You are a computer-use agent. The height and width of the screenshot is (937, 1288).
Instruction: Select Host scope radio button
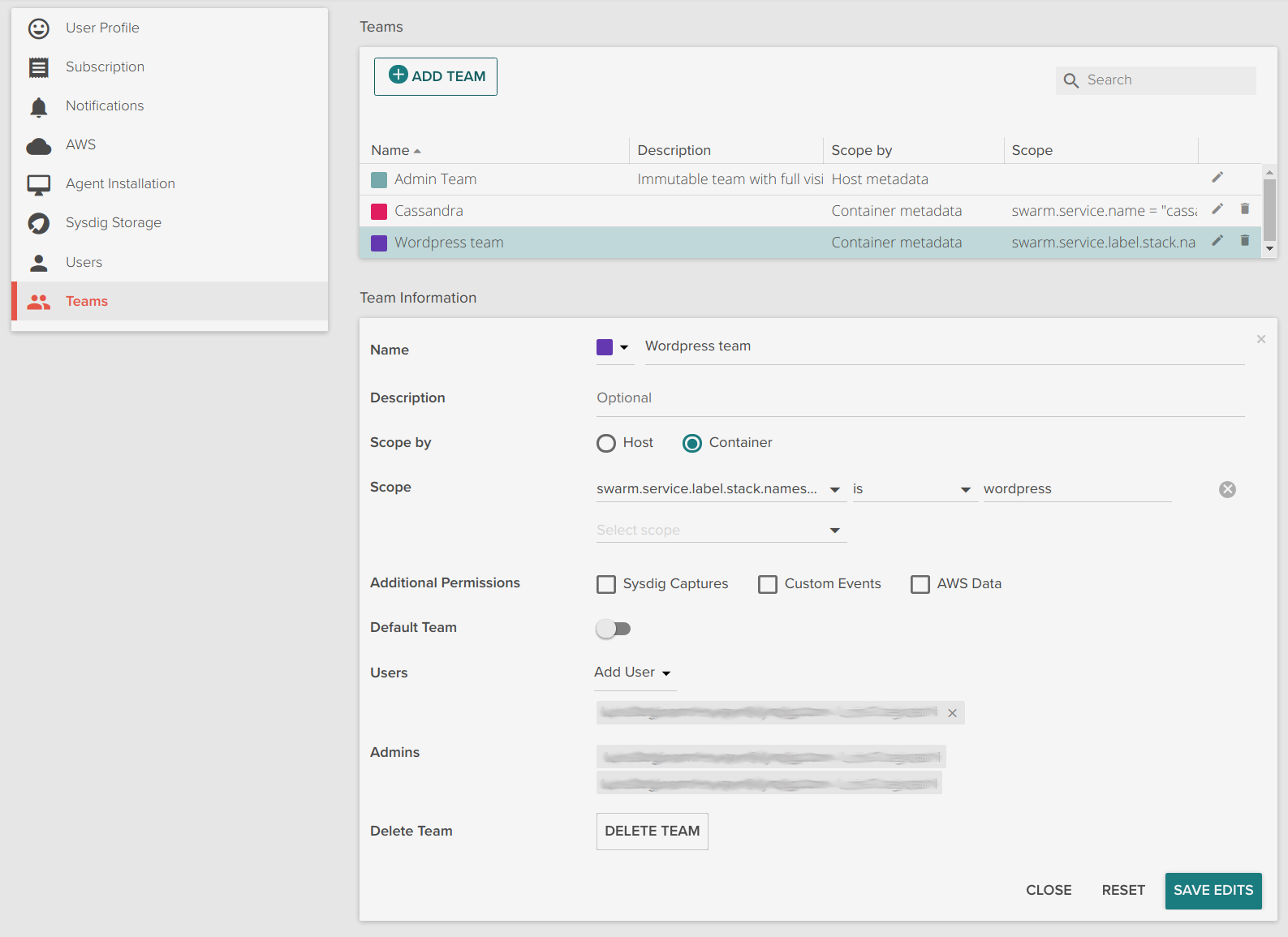[606, 443]
